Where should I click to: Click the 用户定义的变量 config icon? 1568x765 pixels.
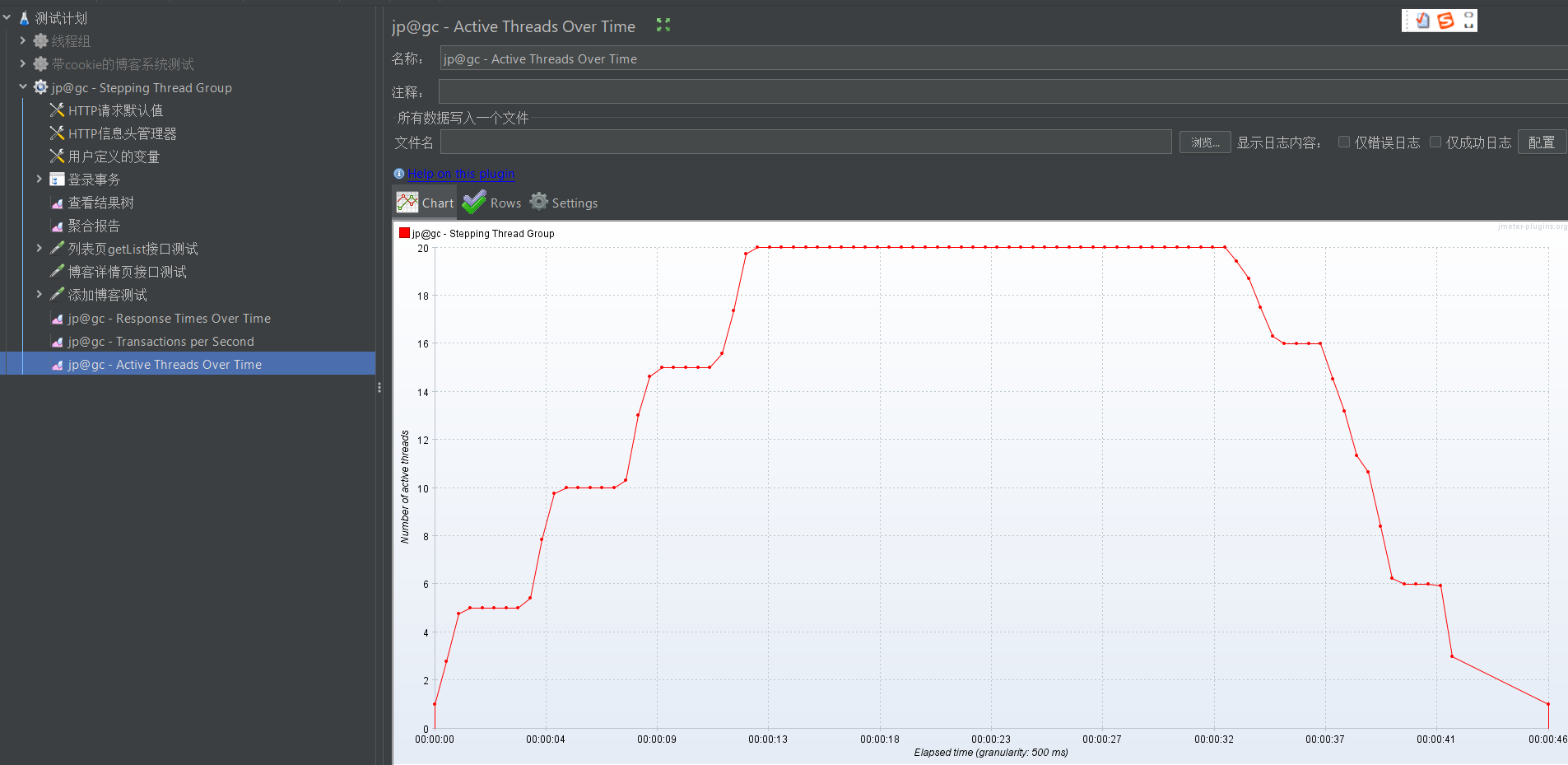tap(57, 156)
